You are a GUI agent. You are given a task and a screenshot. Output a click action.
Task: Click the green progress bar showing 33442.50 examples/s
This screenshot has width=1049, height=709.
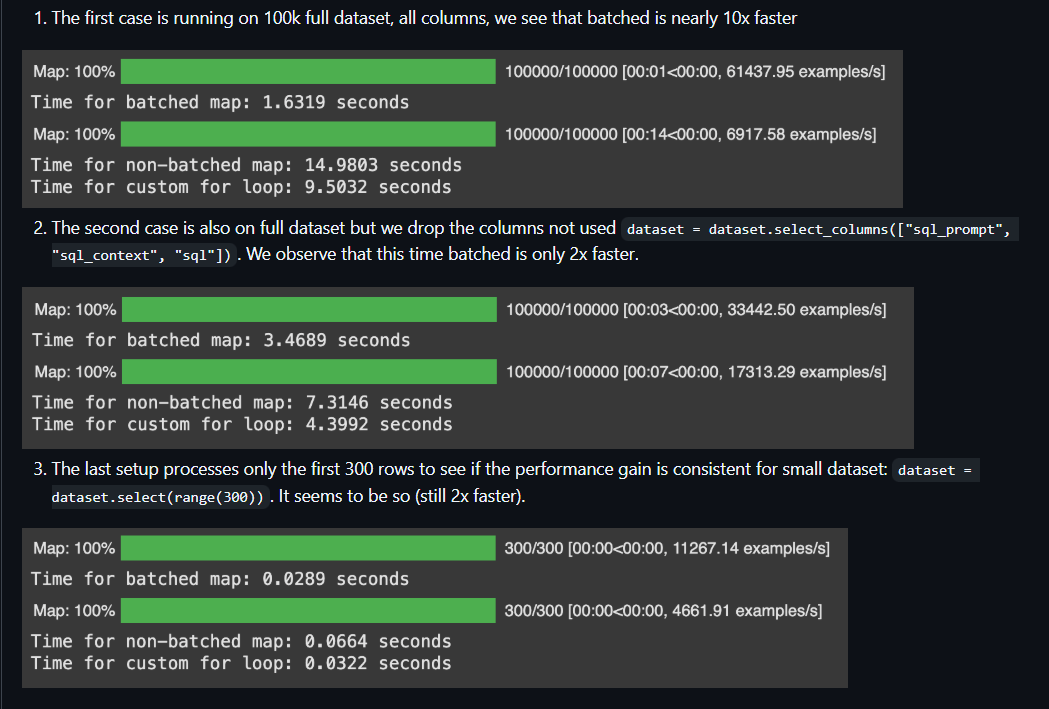coord(308,309)
